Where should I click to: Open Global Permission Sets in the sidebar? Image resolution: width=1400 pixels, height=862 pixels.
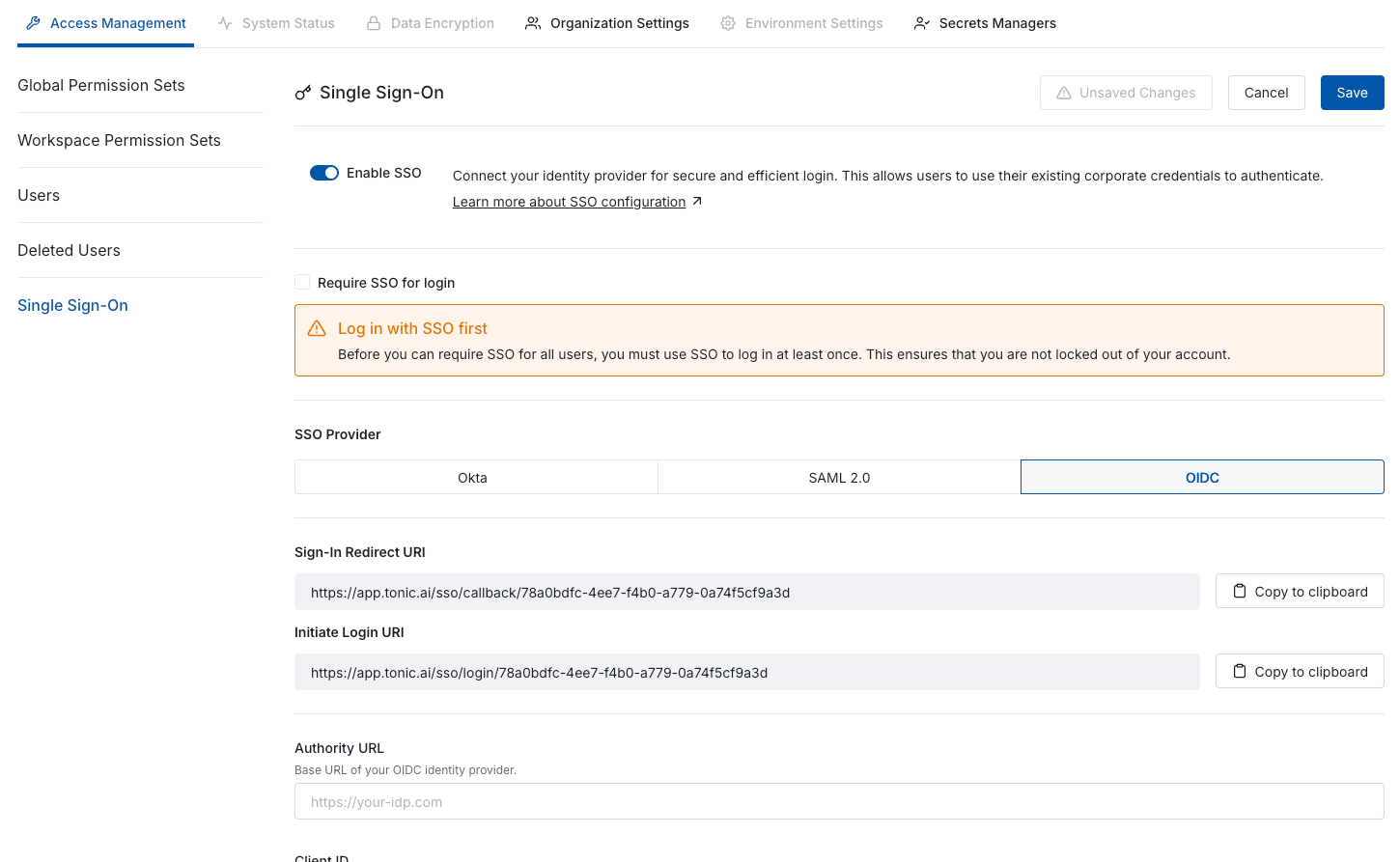[101, 85]
